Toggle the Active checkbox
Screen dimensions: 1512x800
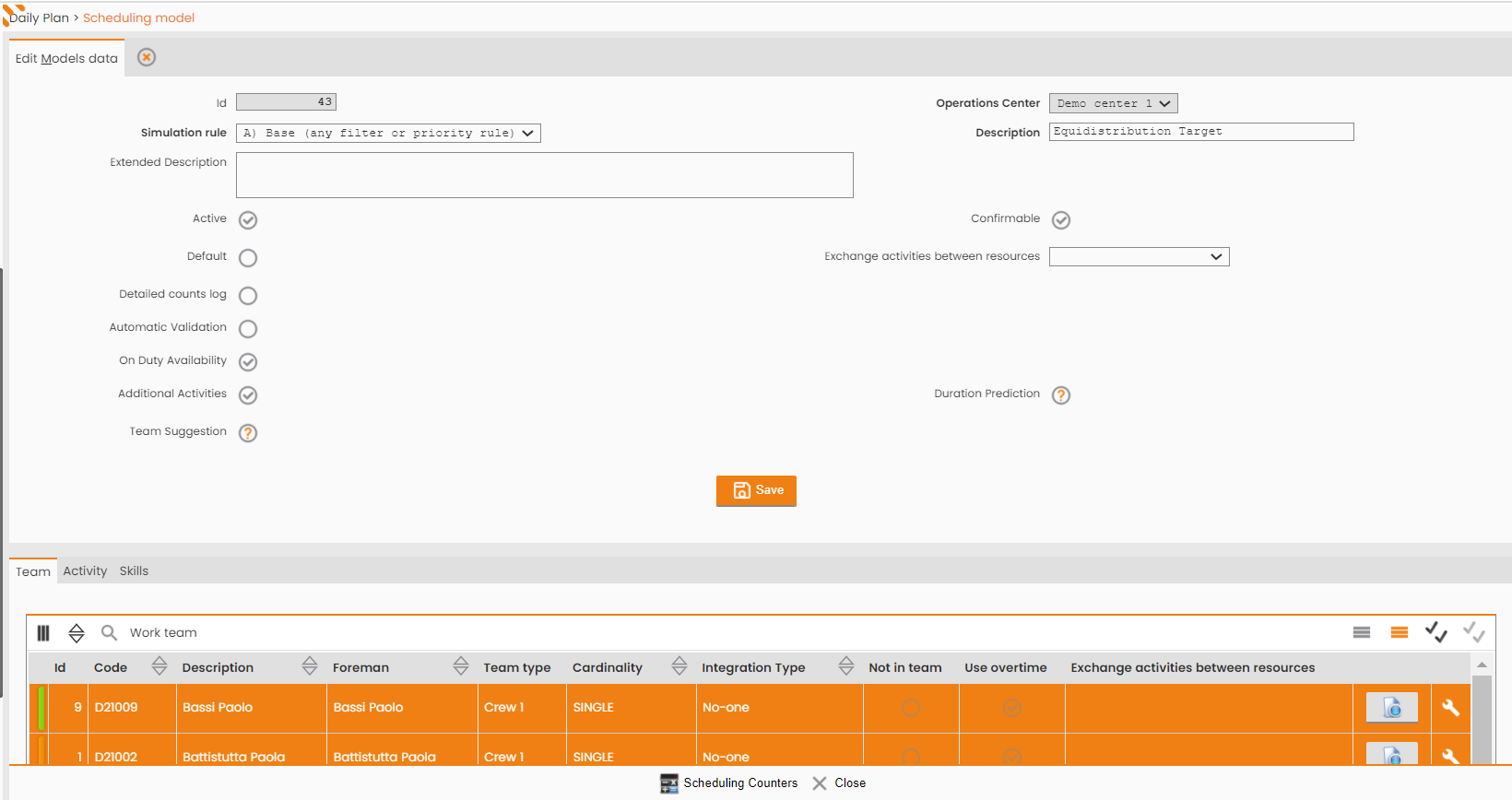[248, 220]
